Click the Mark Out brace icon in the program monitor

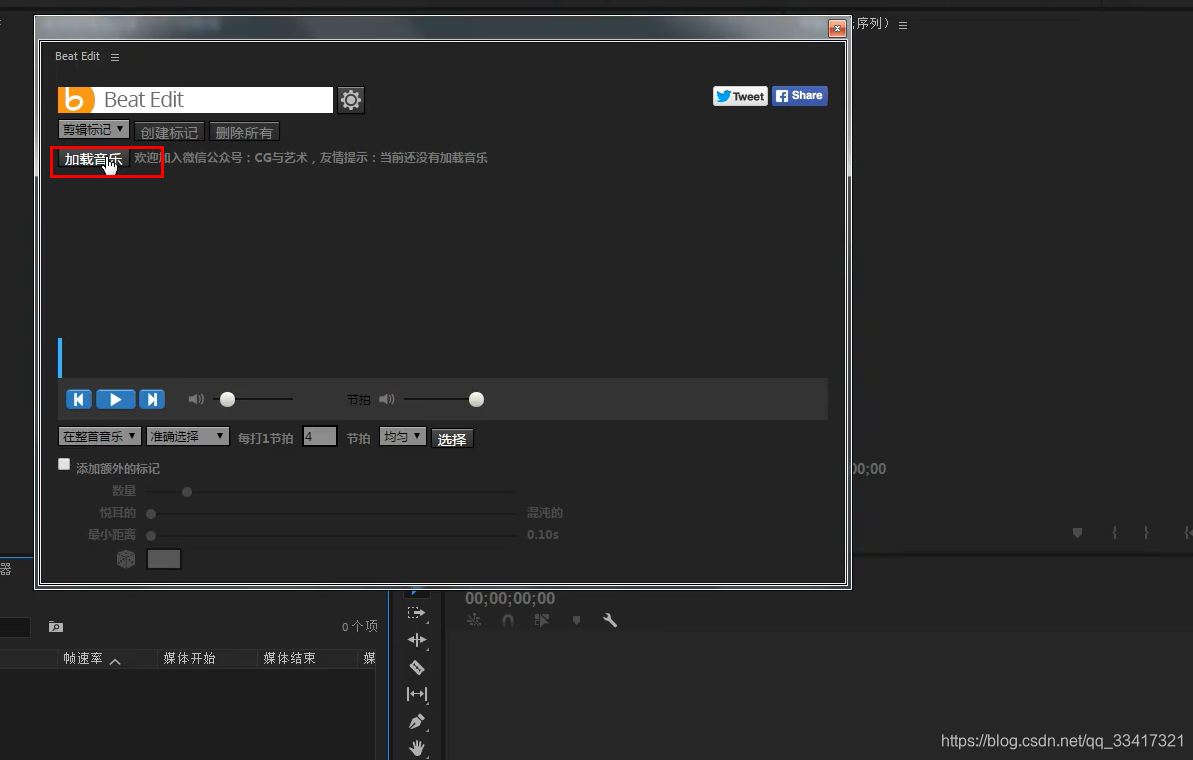click(1146, 533)
